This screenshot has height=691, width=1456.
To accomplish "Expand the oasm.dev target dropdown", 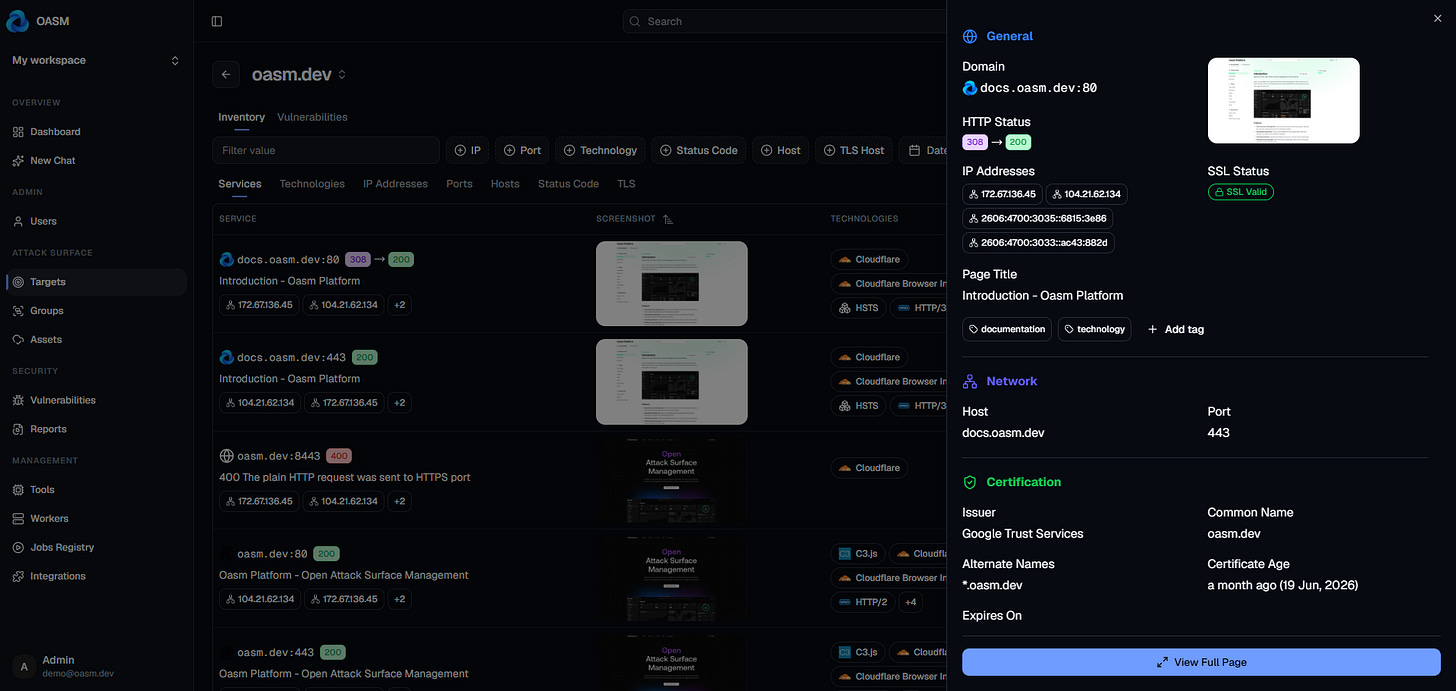I will point(342,75).
